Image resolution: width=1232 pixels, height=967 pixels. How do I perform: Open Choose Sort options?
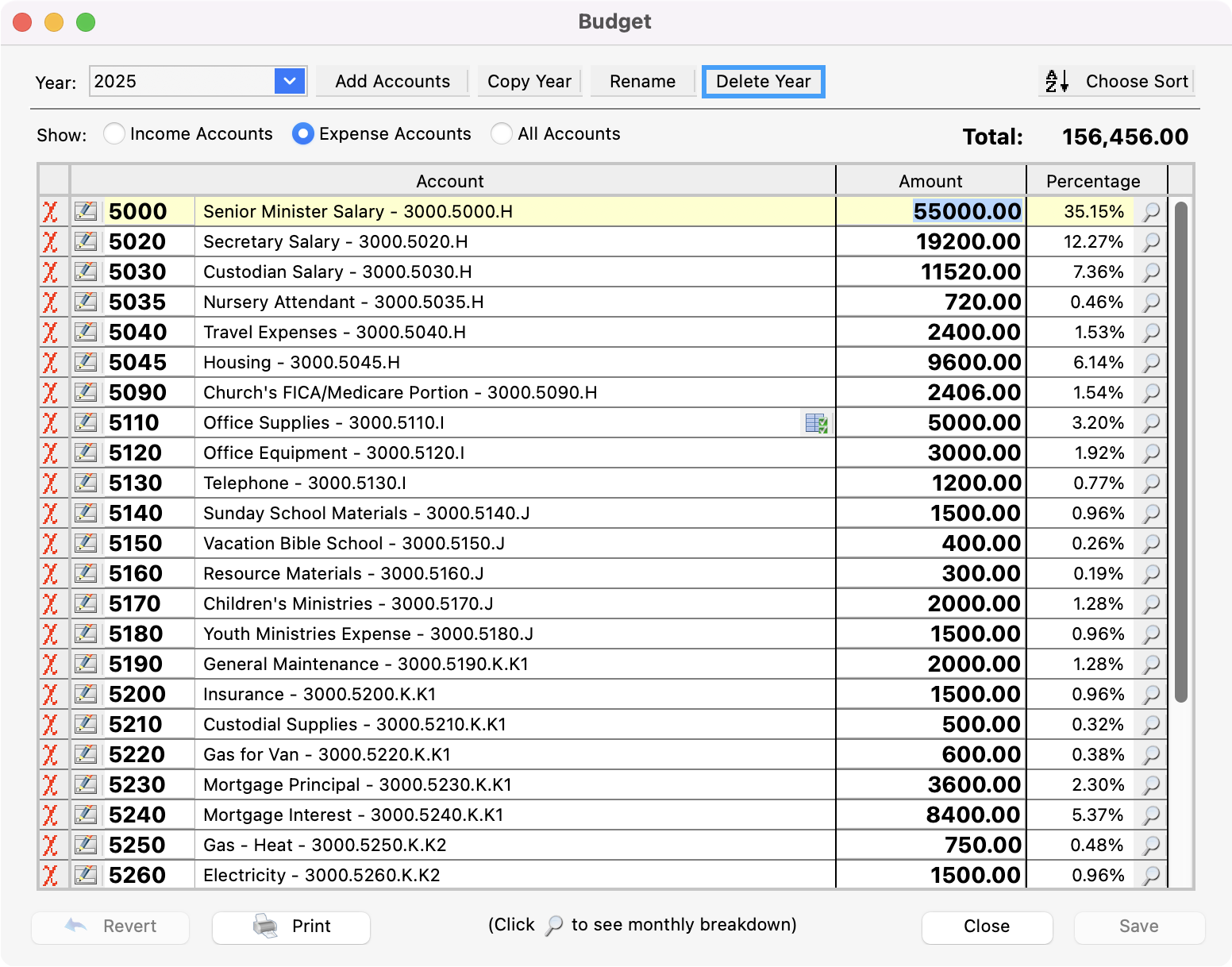(x=1116, y=82)
